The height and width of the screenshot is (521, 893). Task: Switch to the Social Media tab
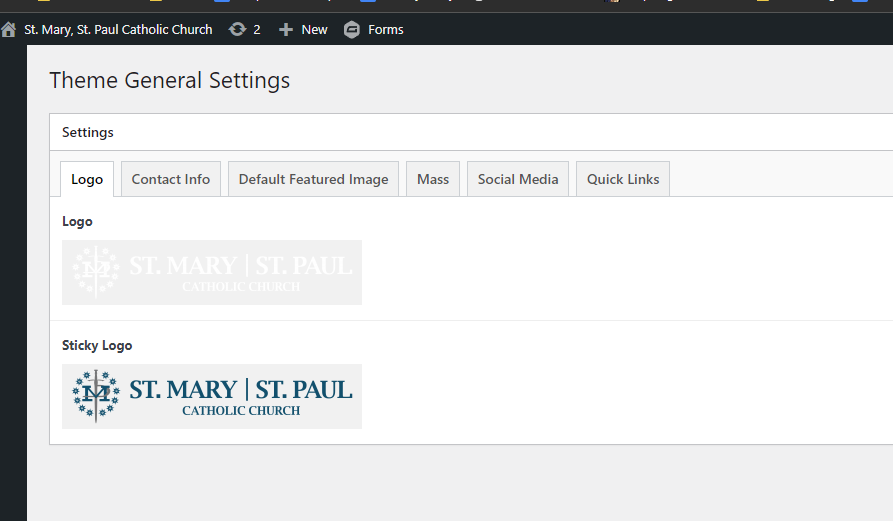pyautogui.click(x=518, y=179)
